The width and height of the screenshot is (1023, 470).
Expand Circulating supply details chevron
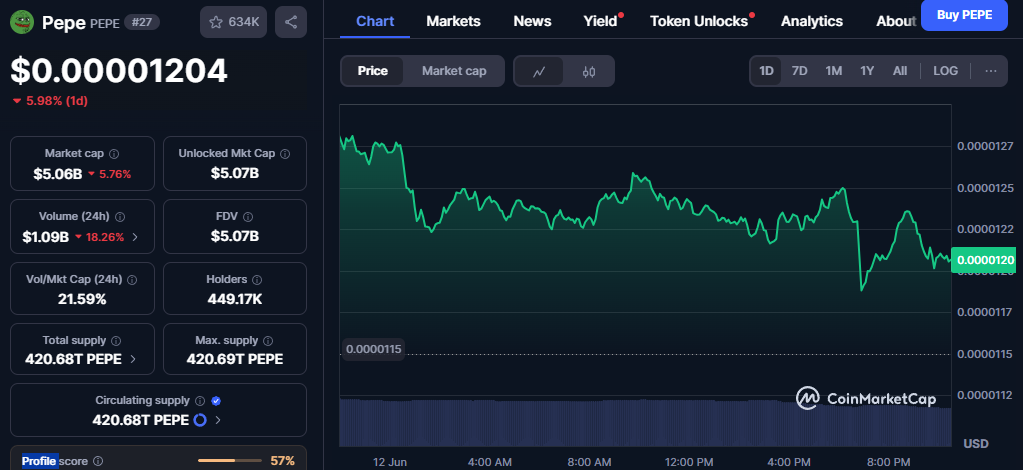[x=218, y=420]
